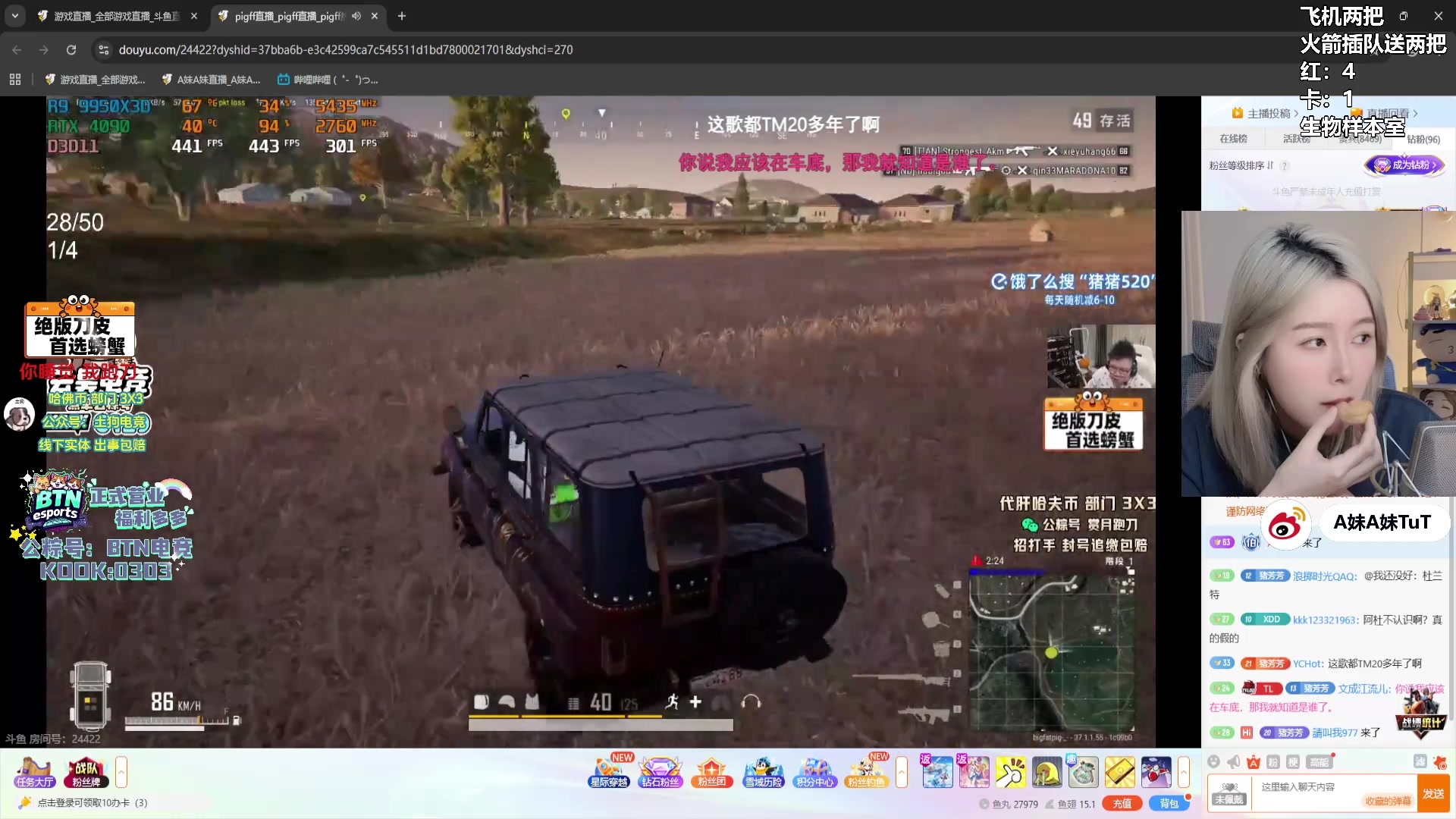The height and width of the screenshot is (819, 1456).
Task: Switch to the 钻粉(96) tab
Action: point(1423,140)
